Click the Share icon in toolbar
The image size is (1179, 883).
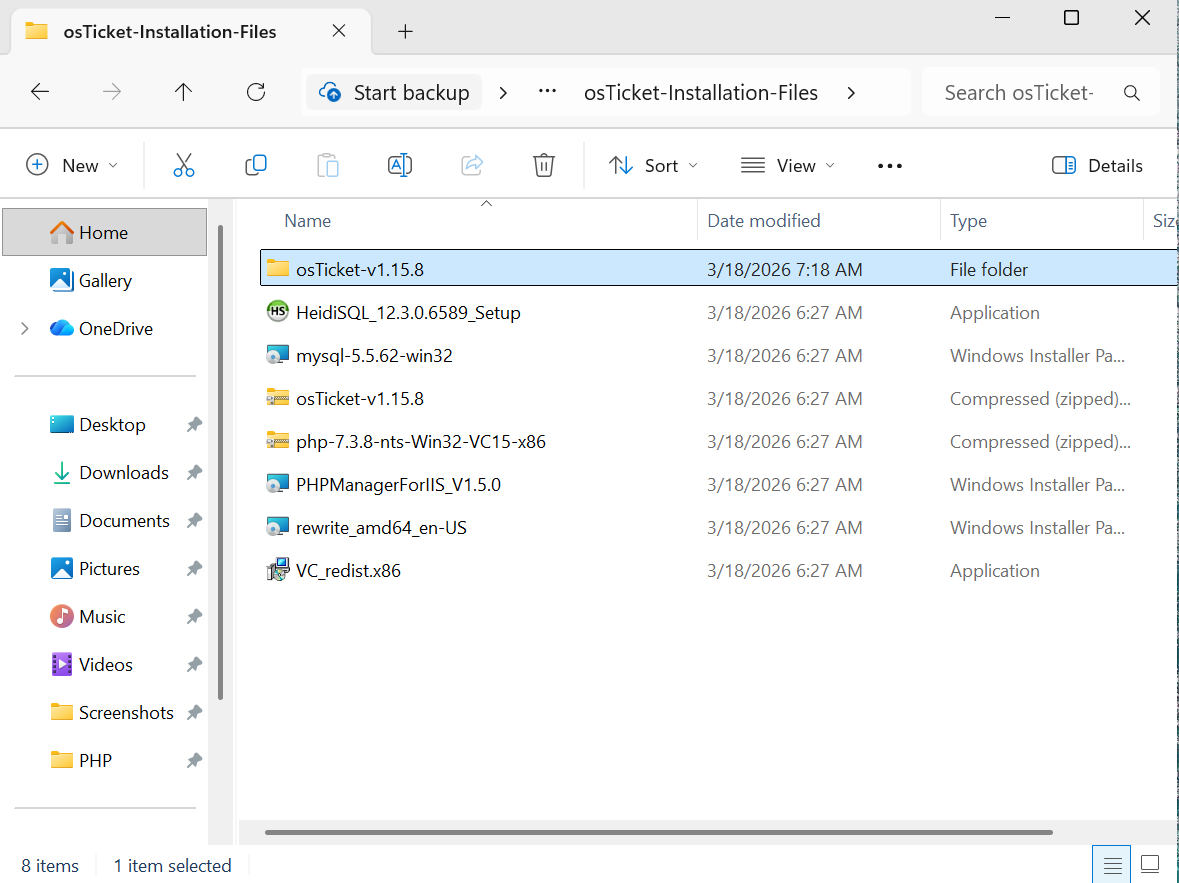[x=471, y=165]
